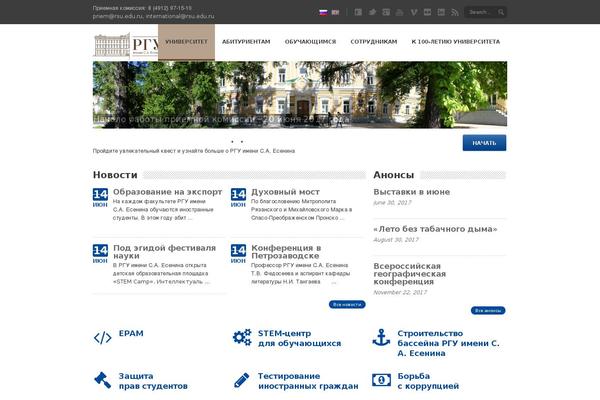The width and height of the screenshot is (600, 400).
Task: Click the date November 22, 2017
Action: pyautogui.click(x=400, y=292)
